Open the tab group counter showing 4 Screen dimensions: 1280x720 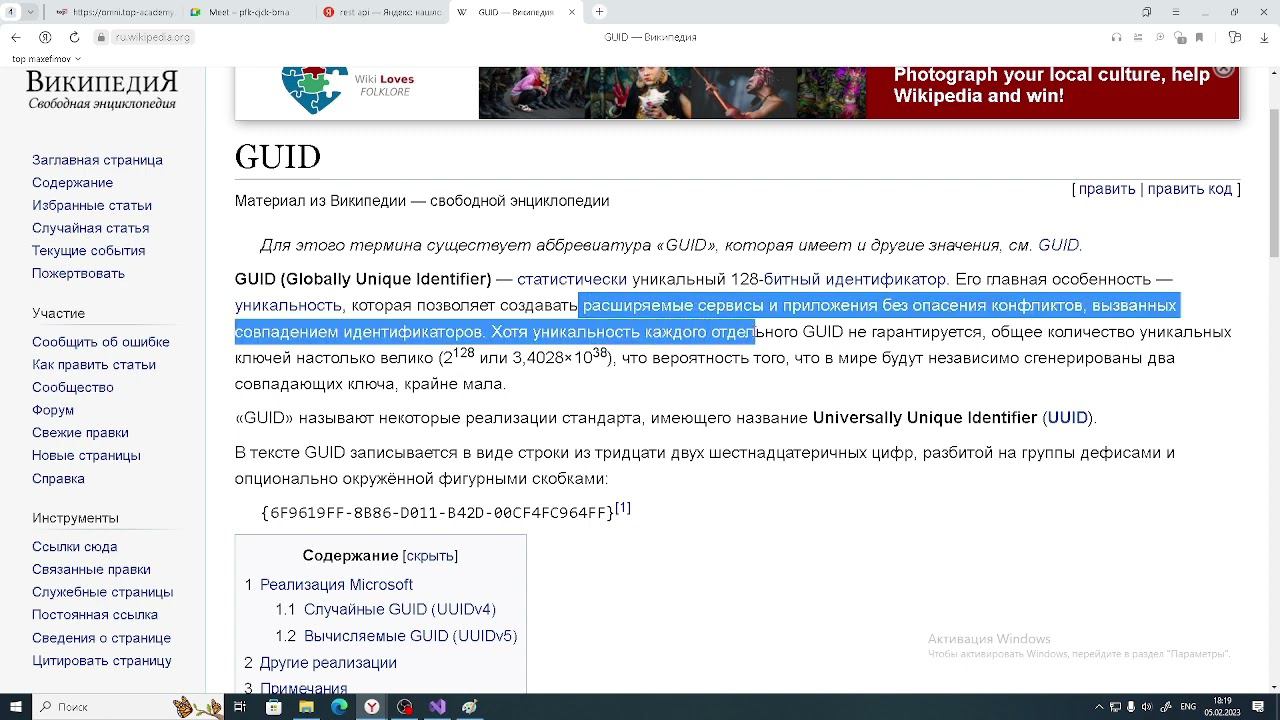click(11, 12)
